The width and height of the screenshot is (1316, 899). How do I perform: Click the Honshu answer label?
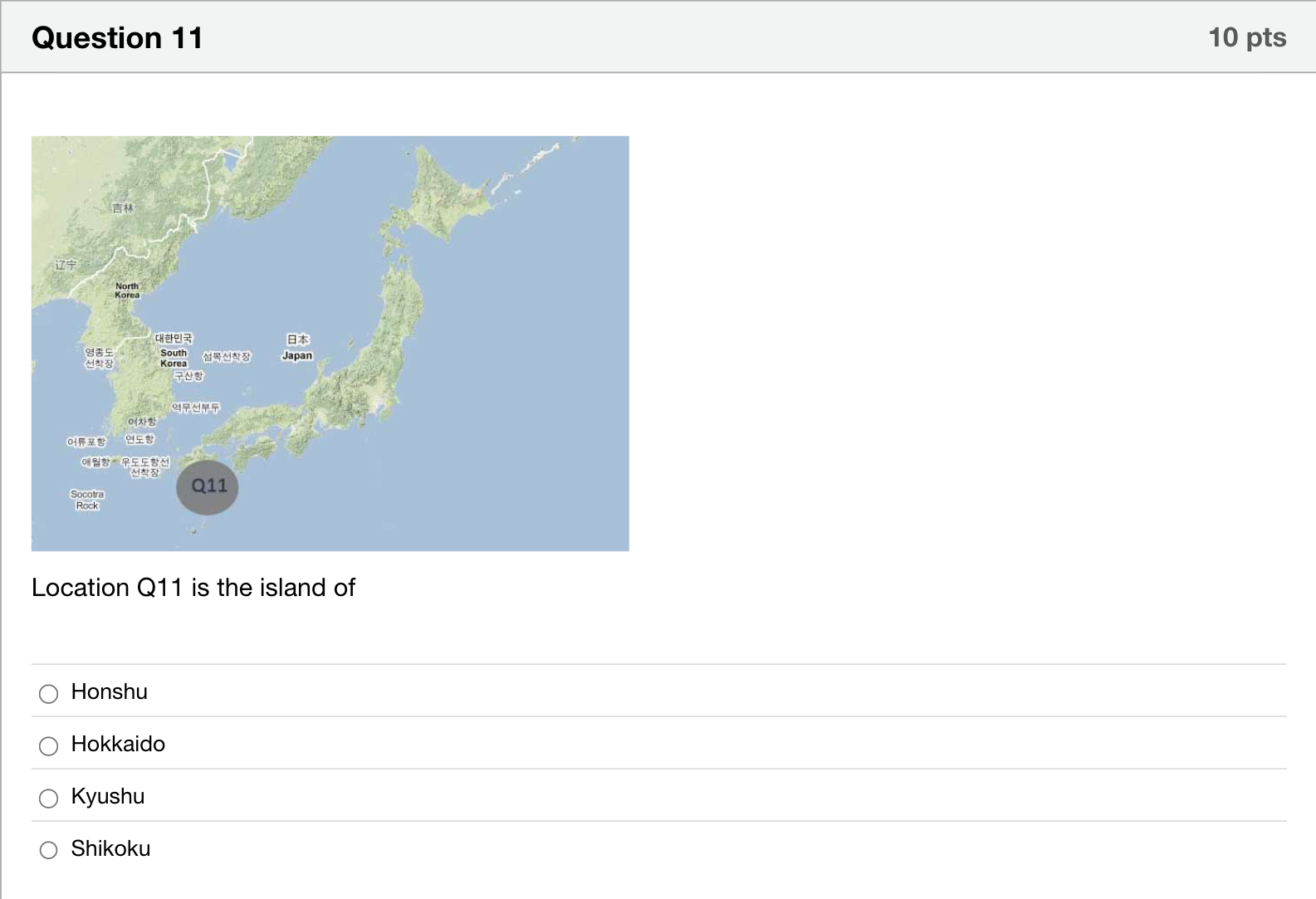(x=110, y=691)
